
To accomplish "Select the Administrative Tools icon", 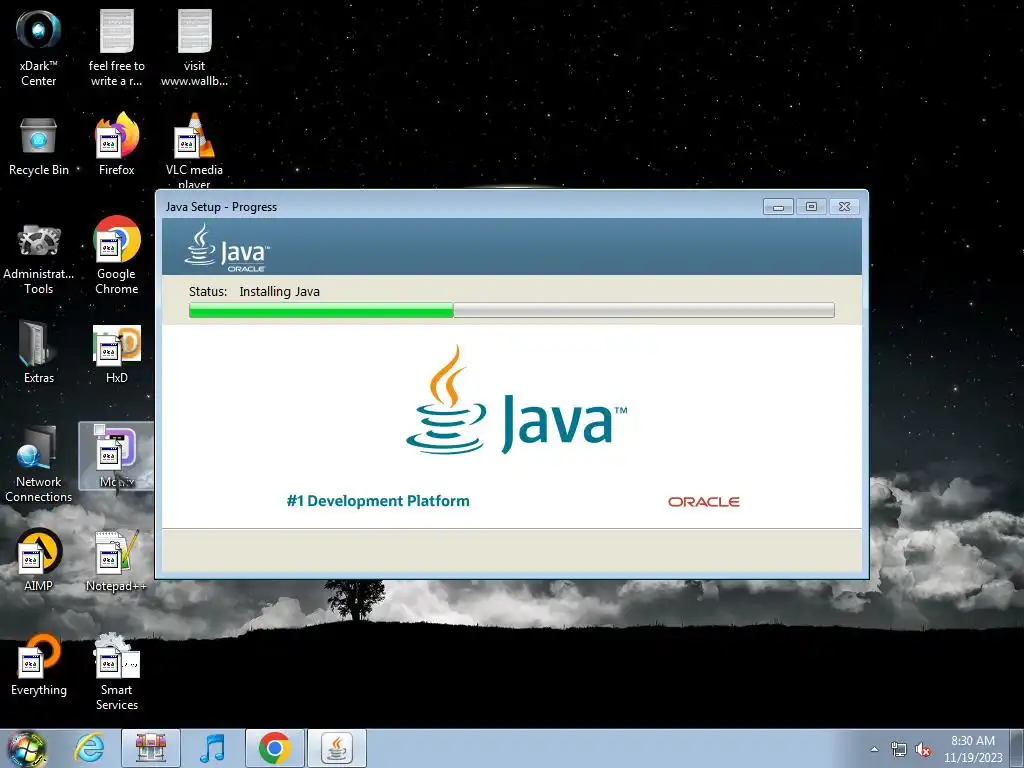I will click(39, 259).
